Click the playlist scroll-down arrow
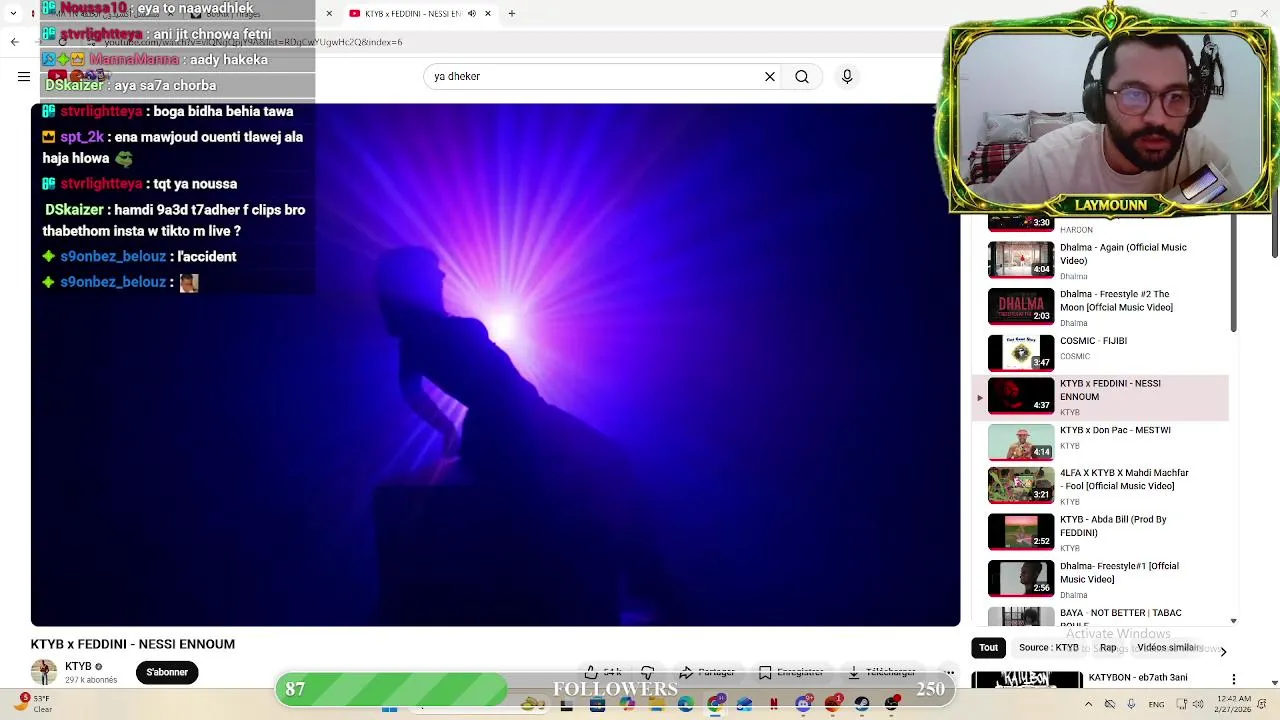 pos(1233,621)
